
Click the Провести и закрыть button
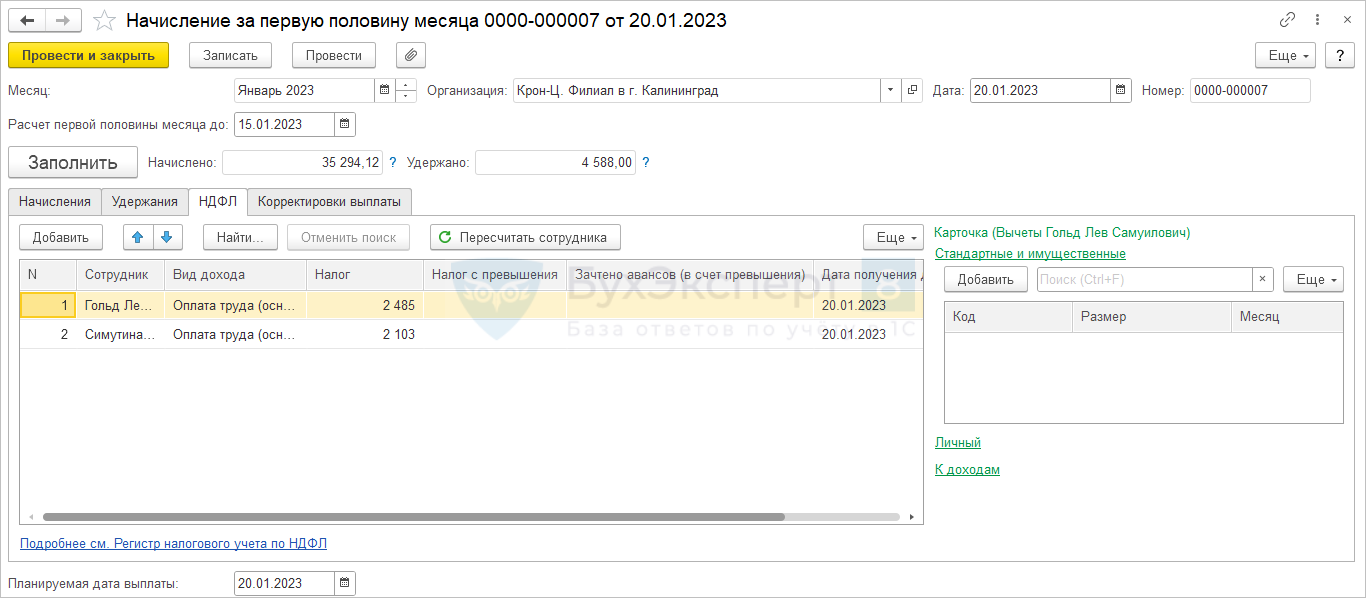(x=88, y=55)
